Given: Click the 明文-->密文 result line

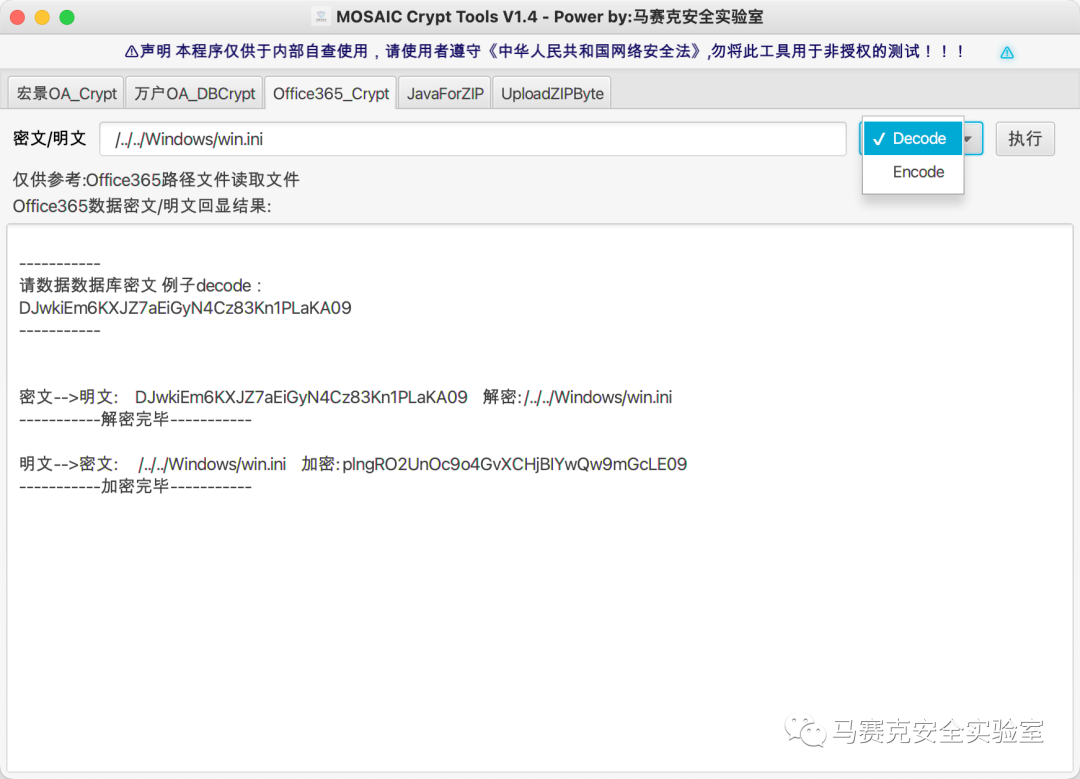Looking at the screenshot, I should [x=353, y=464].
